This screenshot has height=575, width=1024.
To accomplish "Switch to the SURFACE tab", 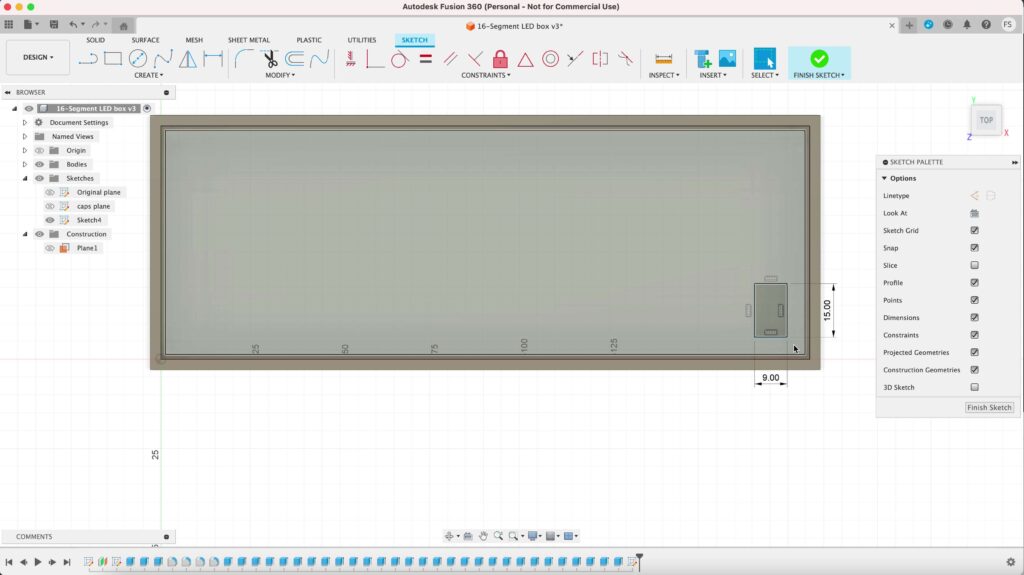I will click(145, 40).
